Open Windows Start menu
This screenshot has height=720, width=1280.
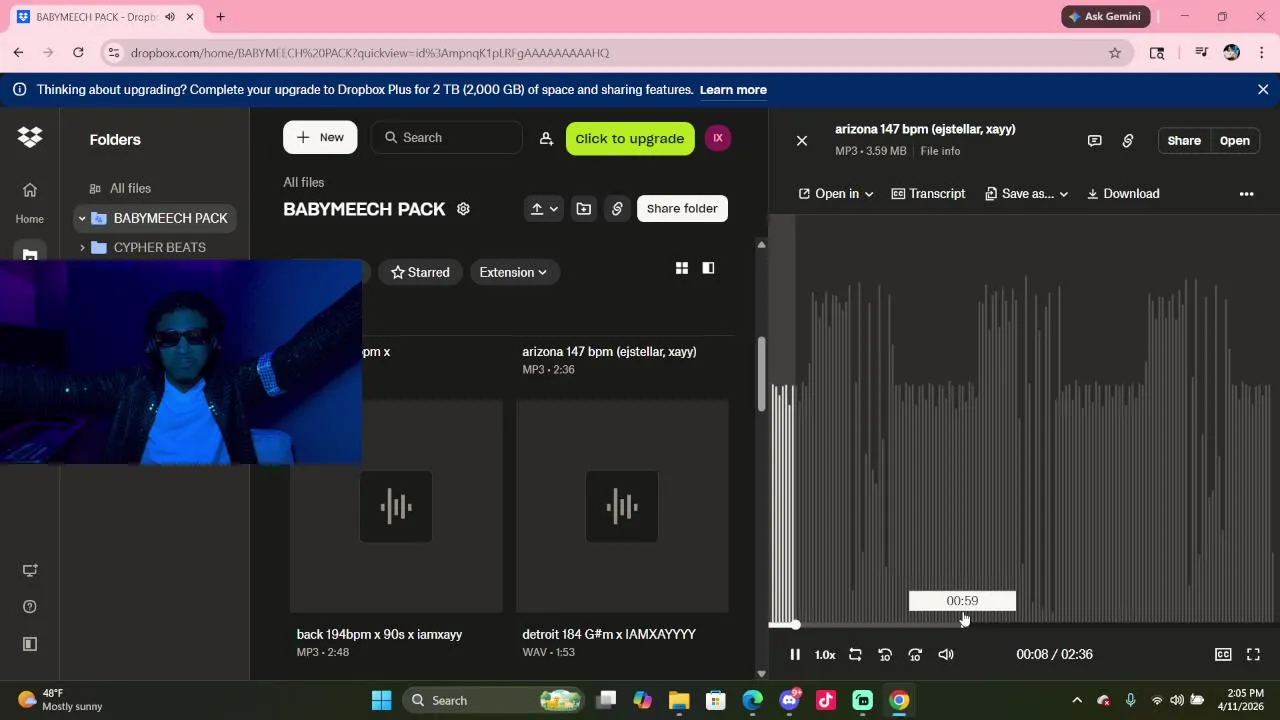pos(381,700)
